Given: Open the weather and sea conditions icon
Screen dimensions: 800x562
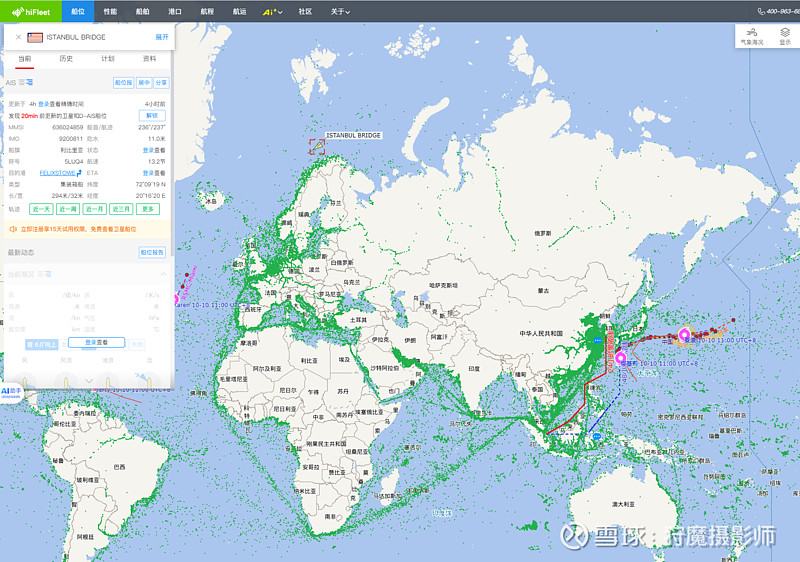Looking at the screenshot, I should pyautogui.click(x=752, y=36).
